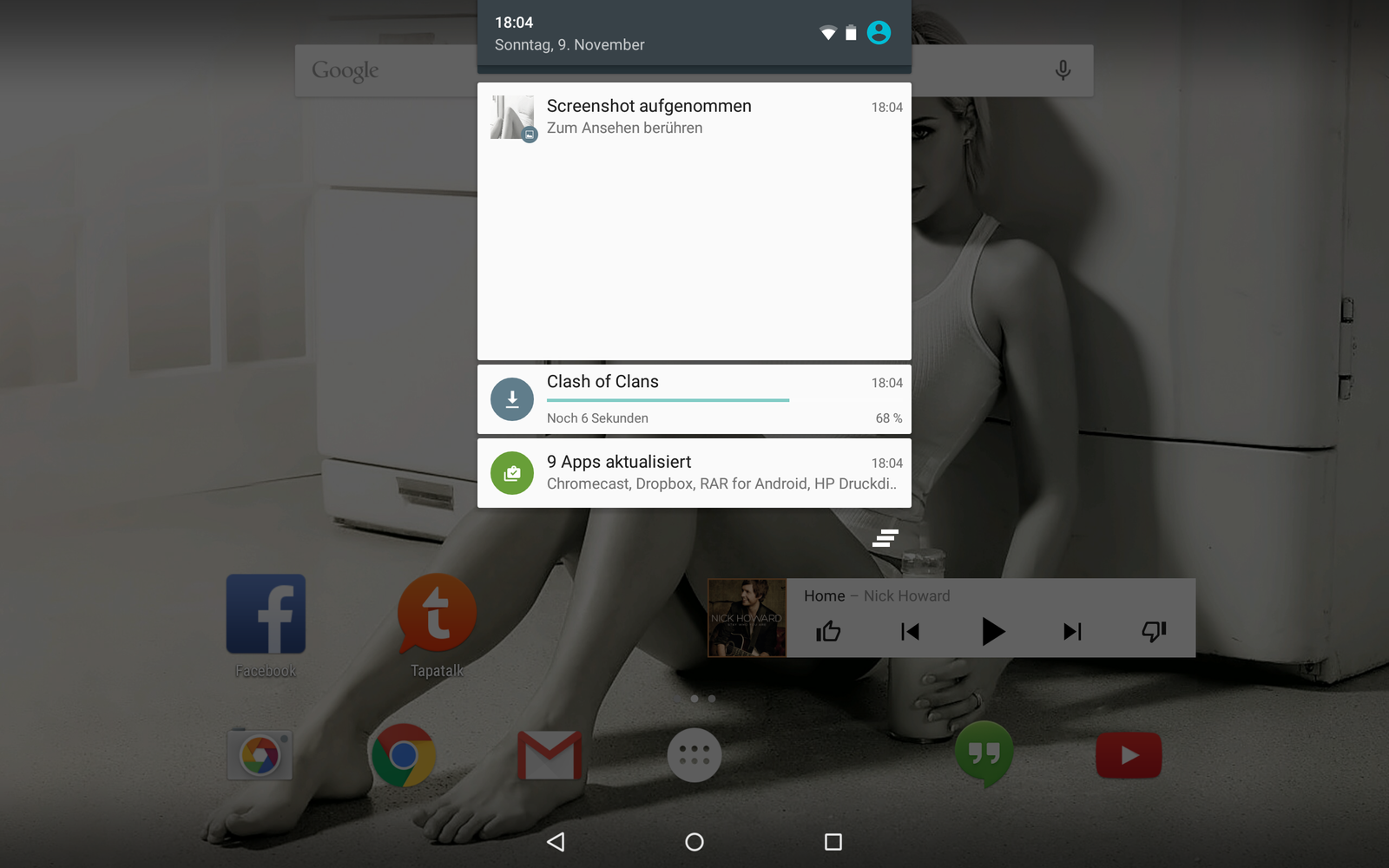Launch the Hangouts app
This screenshot has height=868, width=1389.
984,753
